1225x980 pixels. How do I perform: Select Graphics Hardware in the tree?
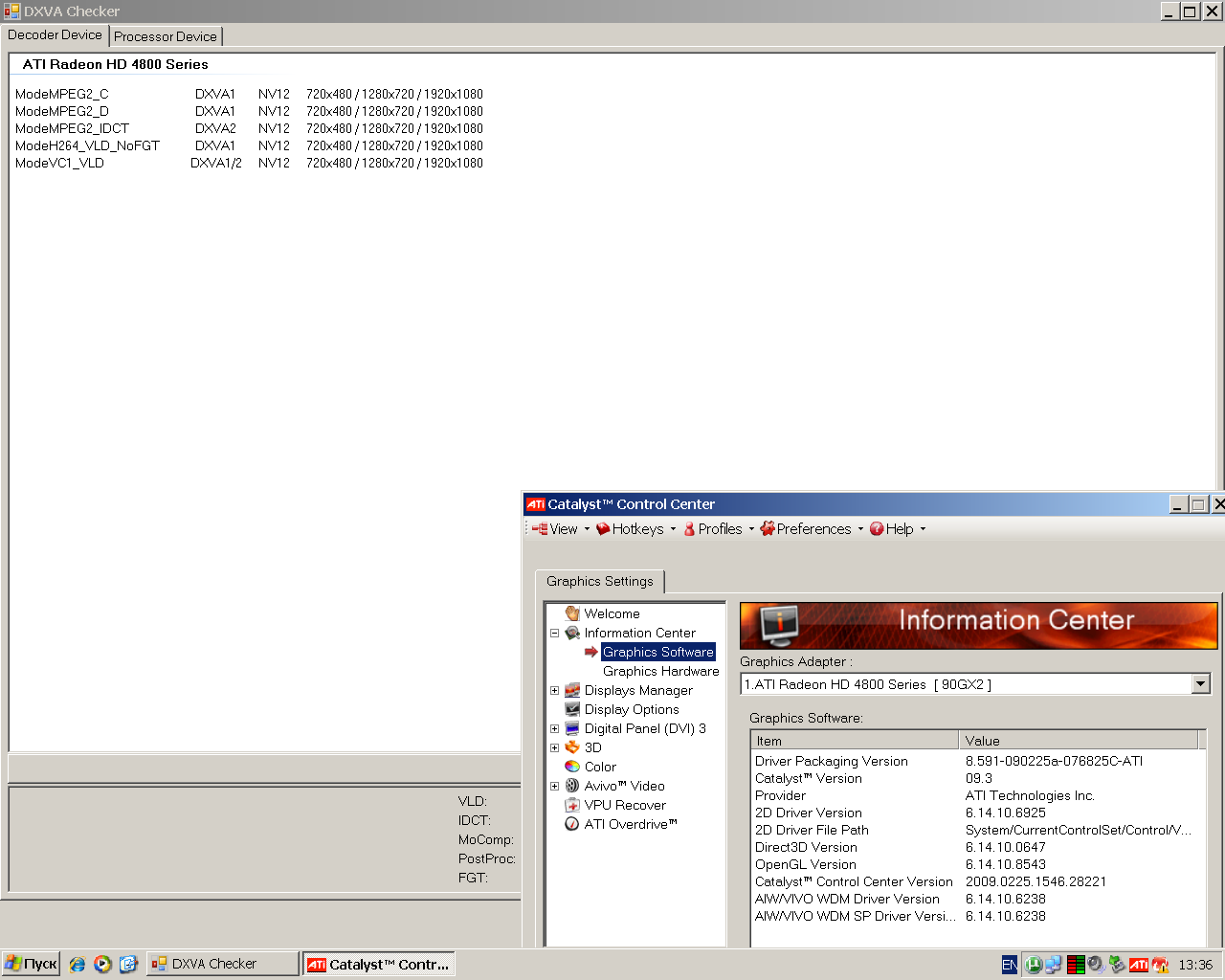660,671
